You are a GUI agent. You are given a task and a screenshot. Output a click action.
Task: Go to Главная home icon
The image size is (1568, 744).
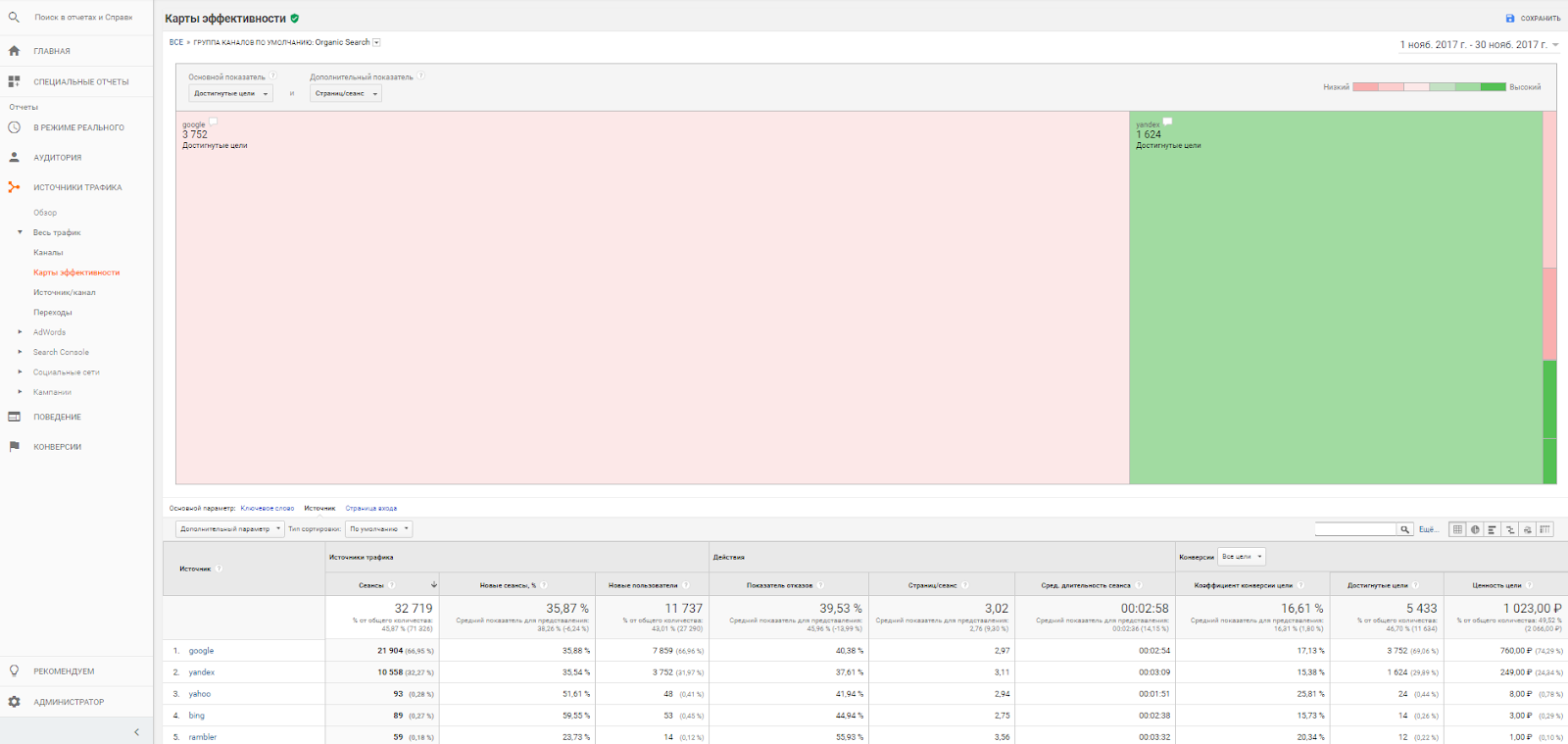pyautogui.click(x=14, y=51)
